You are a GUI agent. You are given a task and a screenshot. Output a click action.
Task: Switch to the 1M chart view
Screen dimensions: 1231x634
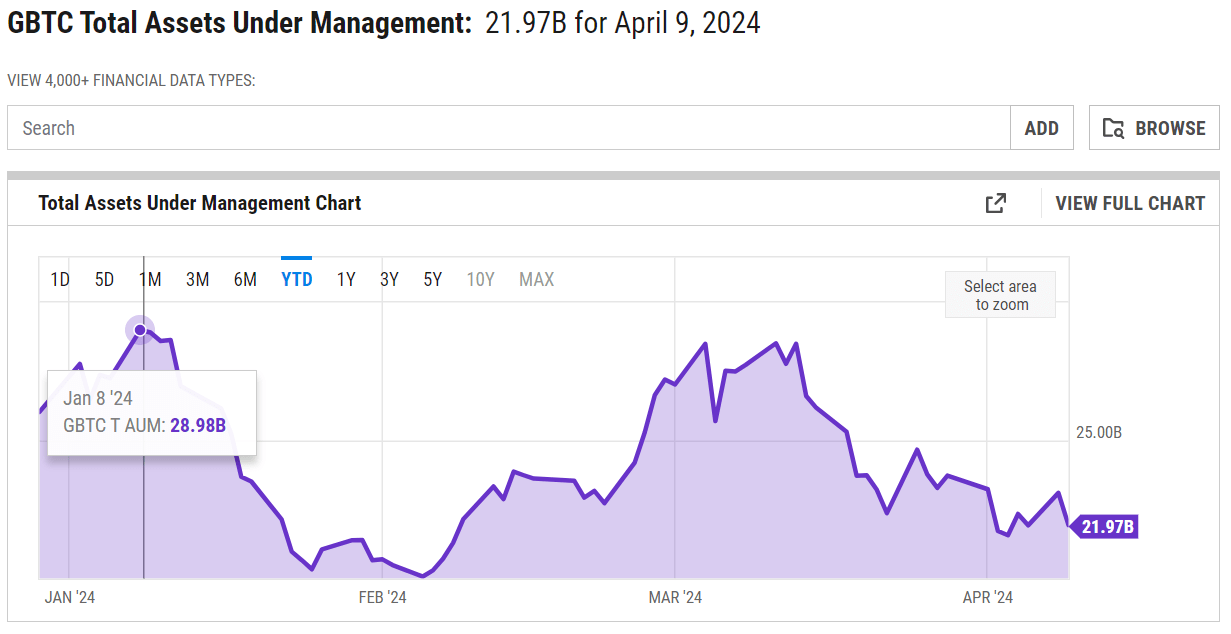pyautogui.click(x=150, y=279)
